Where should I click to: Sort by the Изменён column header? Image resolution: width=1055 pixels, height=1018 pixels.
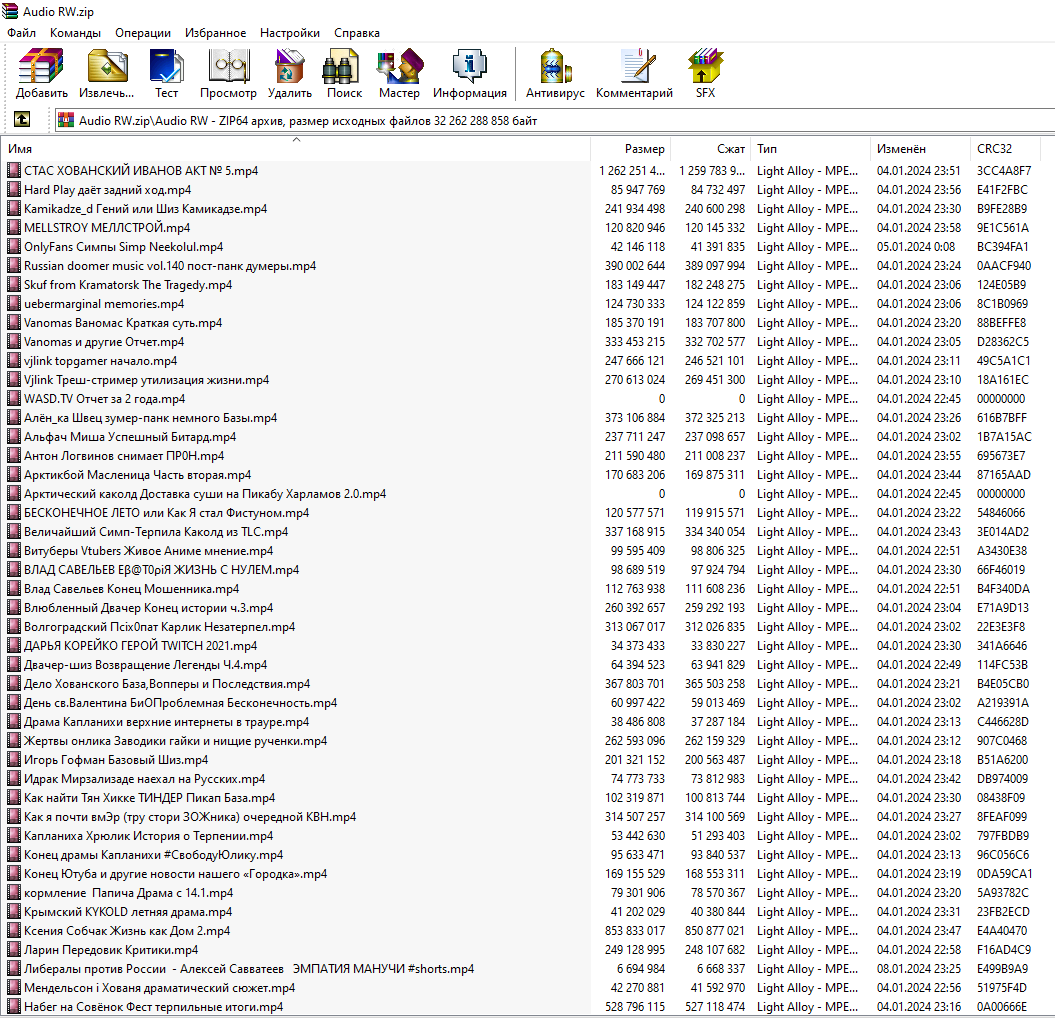click(x=920, y=149)
